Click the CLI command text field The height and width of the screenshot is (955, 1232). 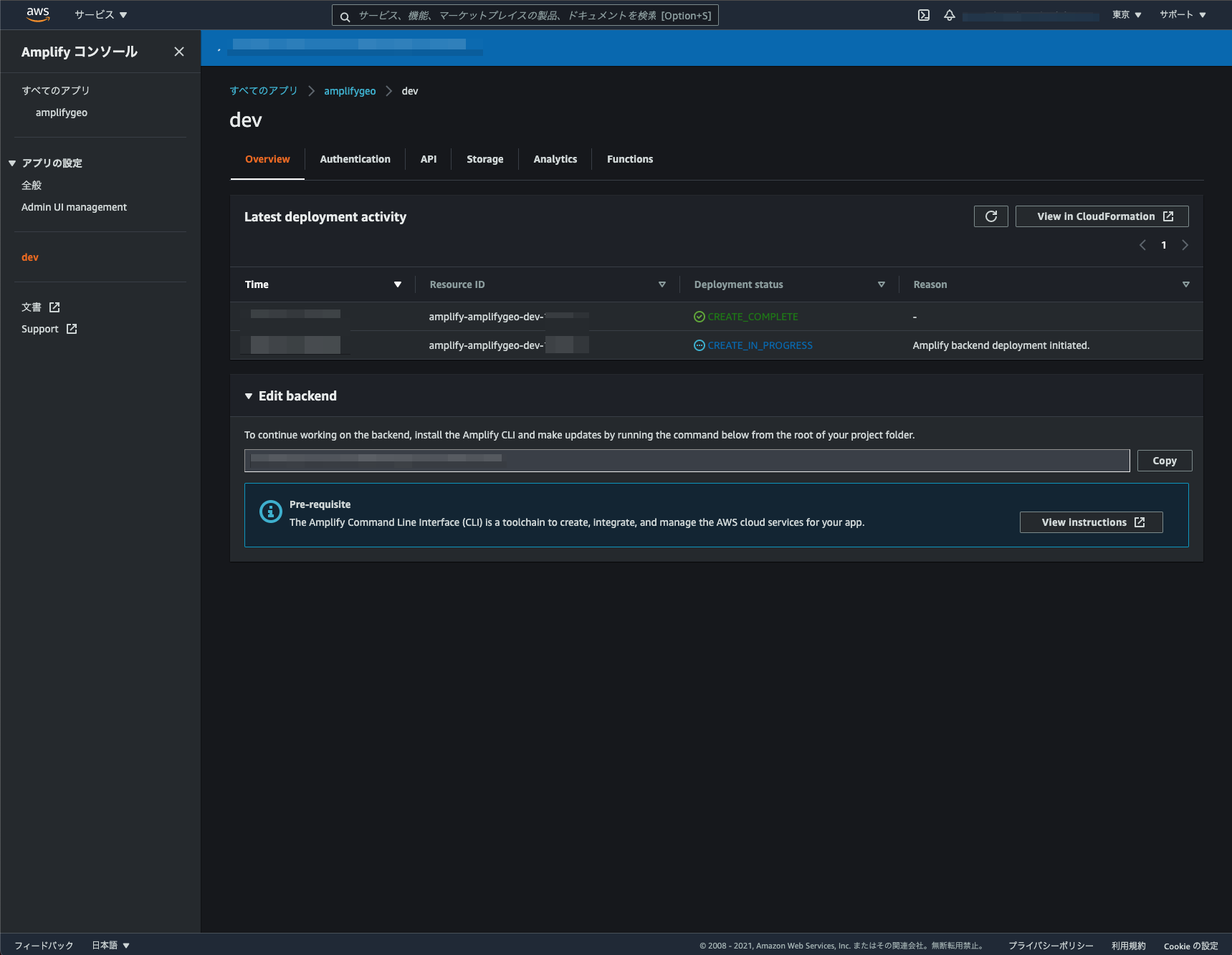point(687,461)
